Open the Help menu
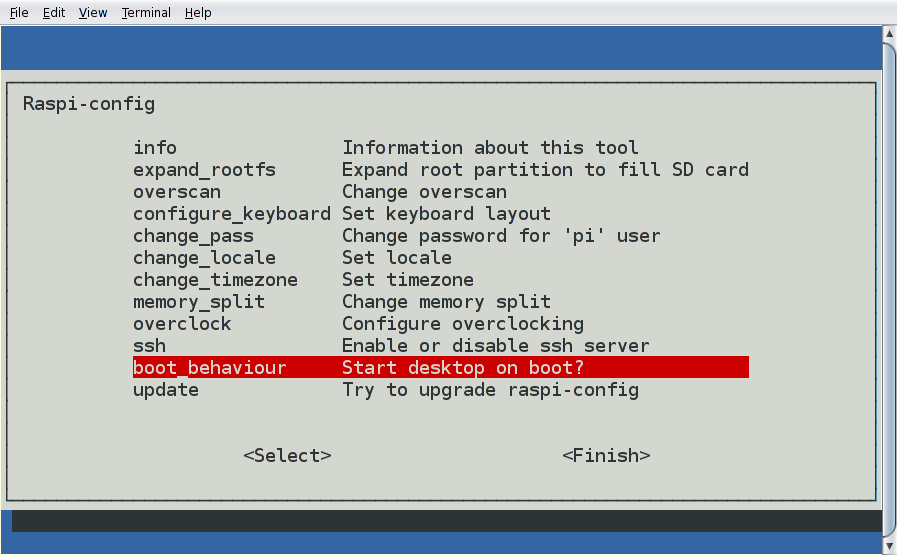This screenshot has height=555, width=897. click(198, 13)
